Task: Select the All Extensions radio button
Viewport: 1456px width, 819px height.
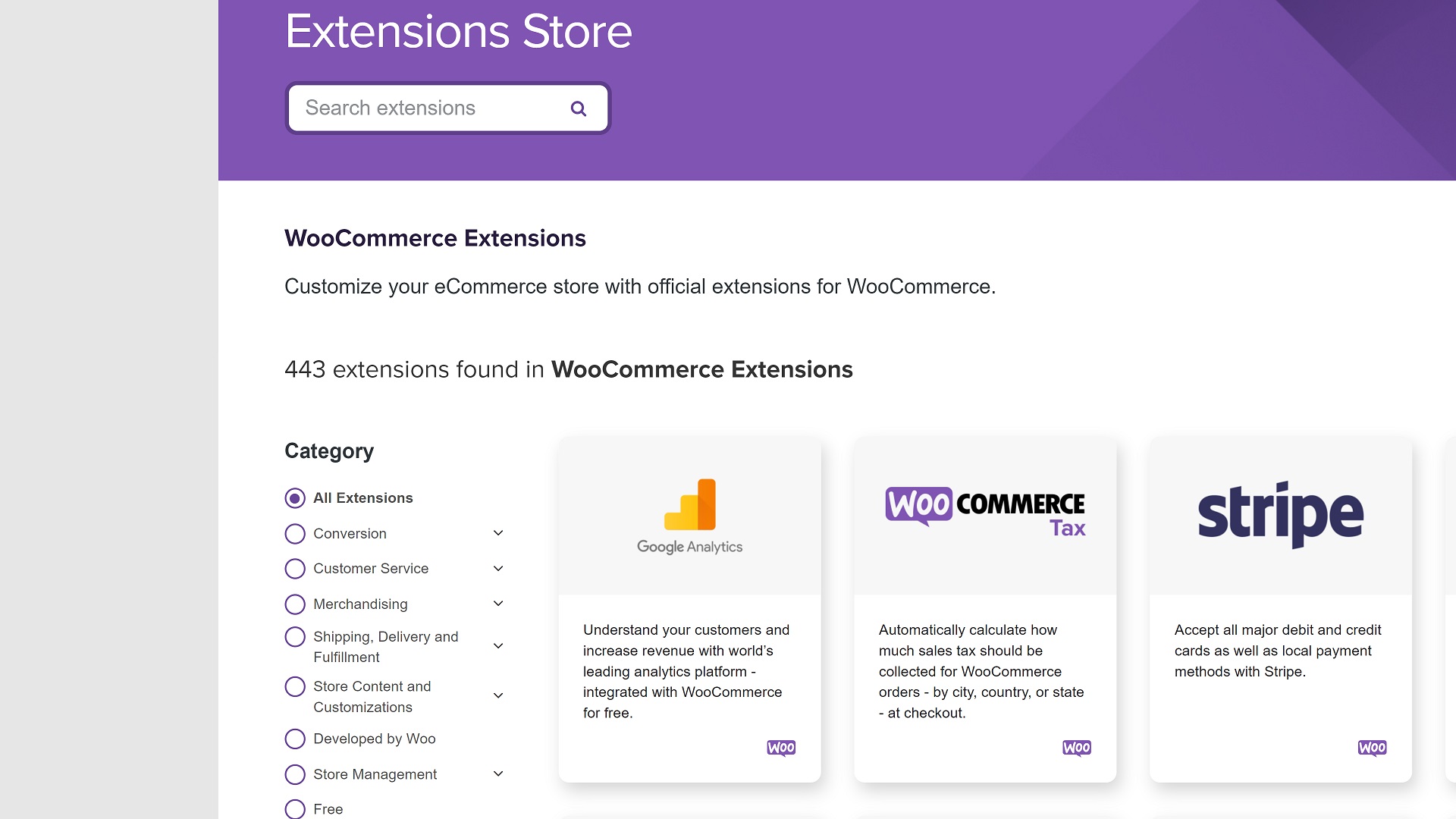Action: pyautogui.click(x=294, y=498)
